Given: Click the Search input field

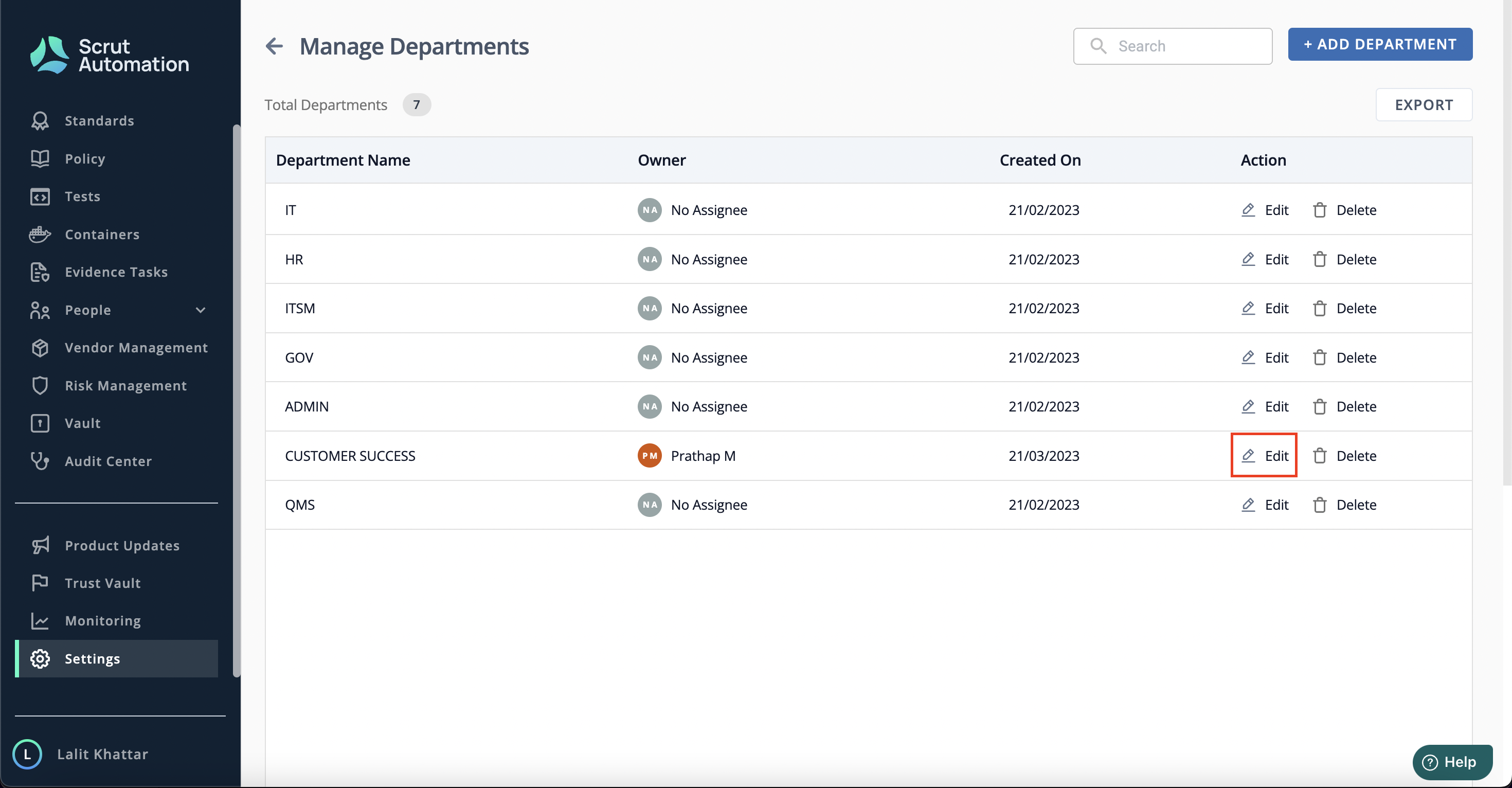Looking at the screenshot, I should click(1173, 46).
